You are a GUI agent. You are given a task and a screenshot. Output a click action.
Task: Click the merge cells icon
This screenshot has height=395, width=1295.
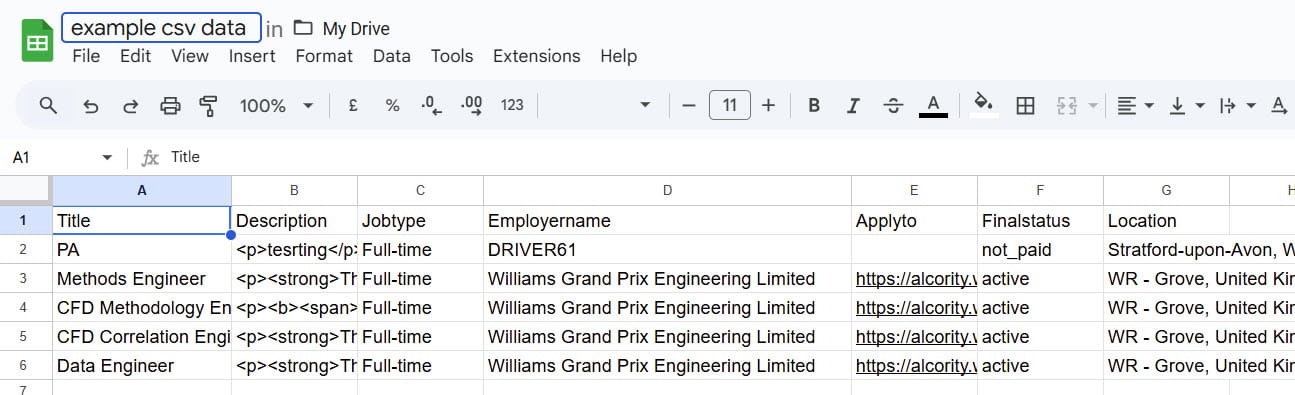(1067, 105)
